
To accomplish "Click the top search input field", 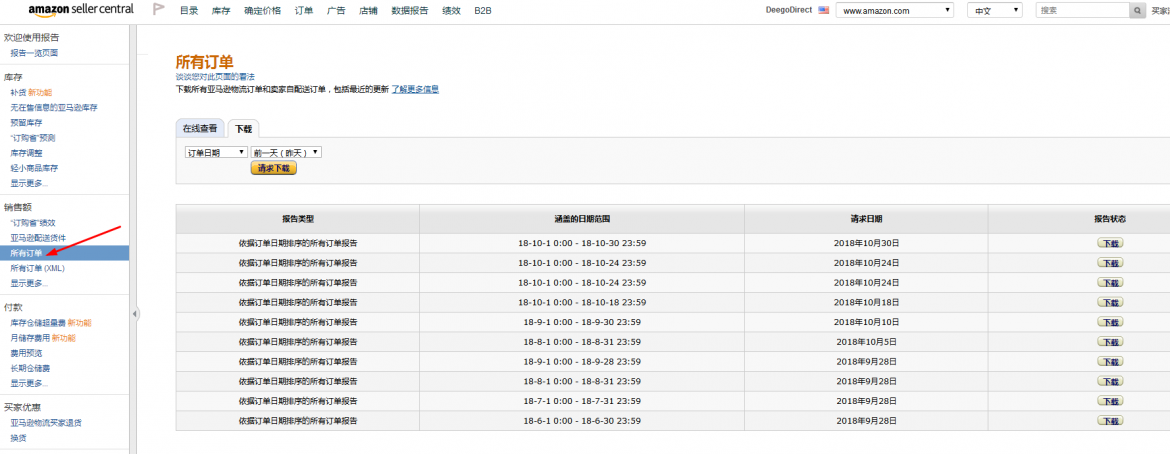I will tap(1080, 10).
